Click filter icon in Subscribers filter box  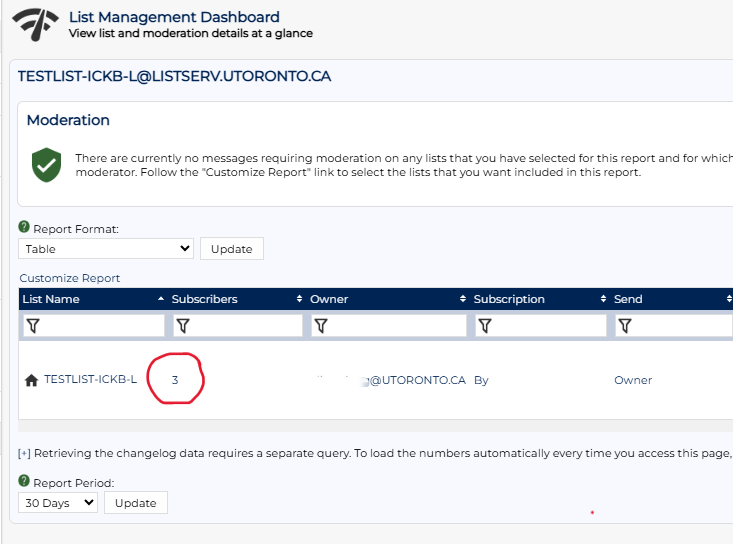(x=183, y=326)
